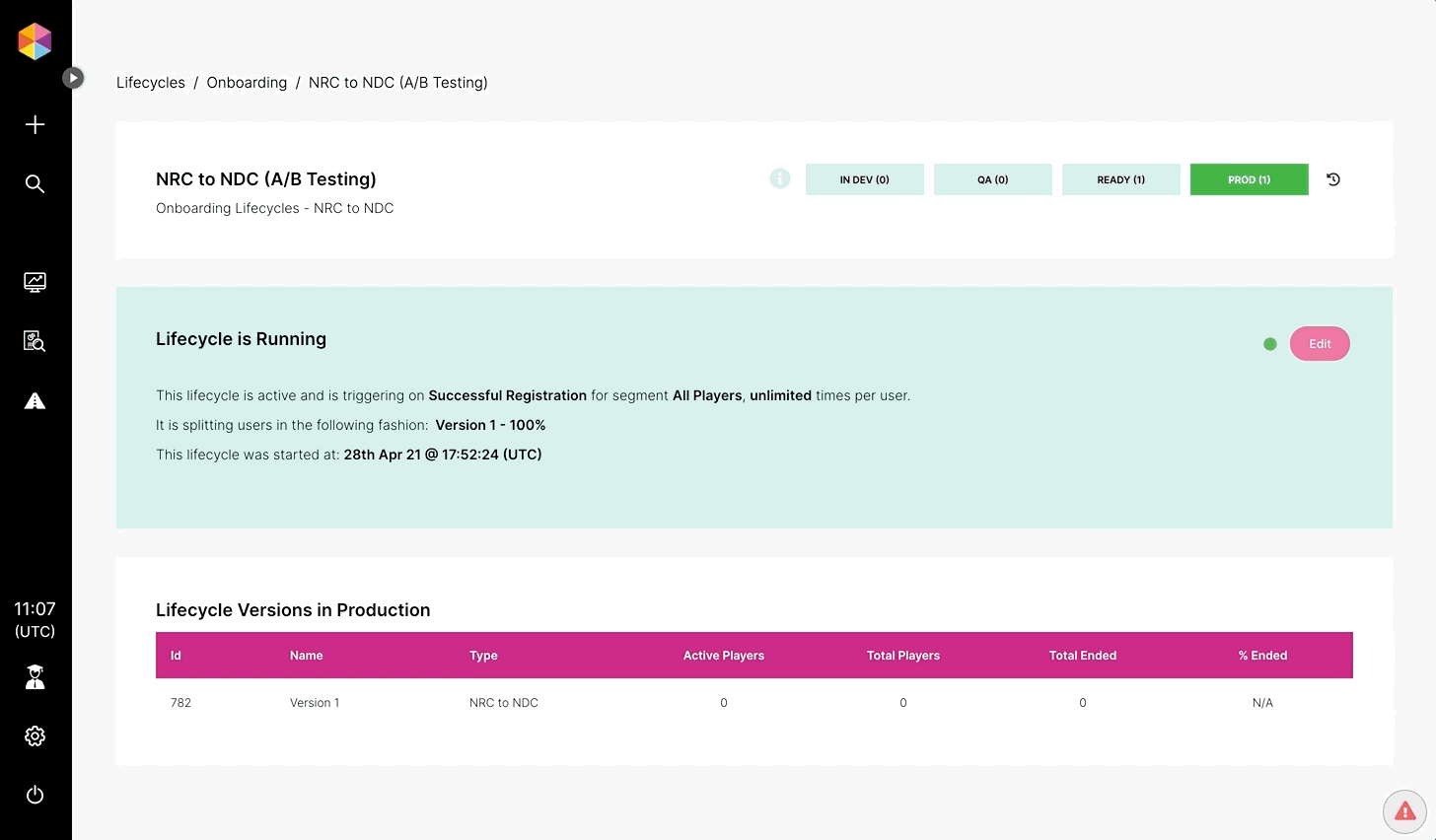Switch to the QA (0) stage

(992, 179)
